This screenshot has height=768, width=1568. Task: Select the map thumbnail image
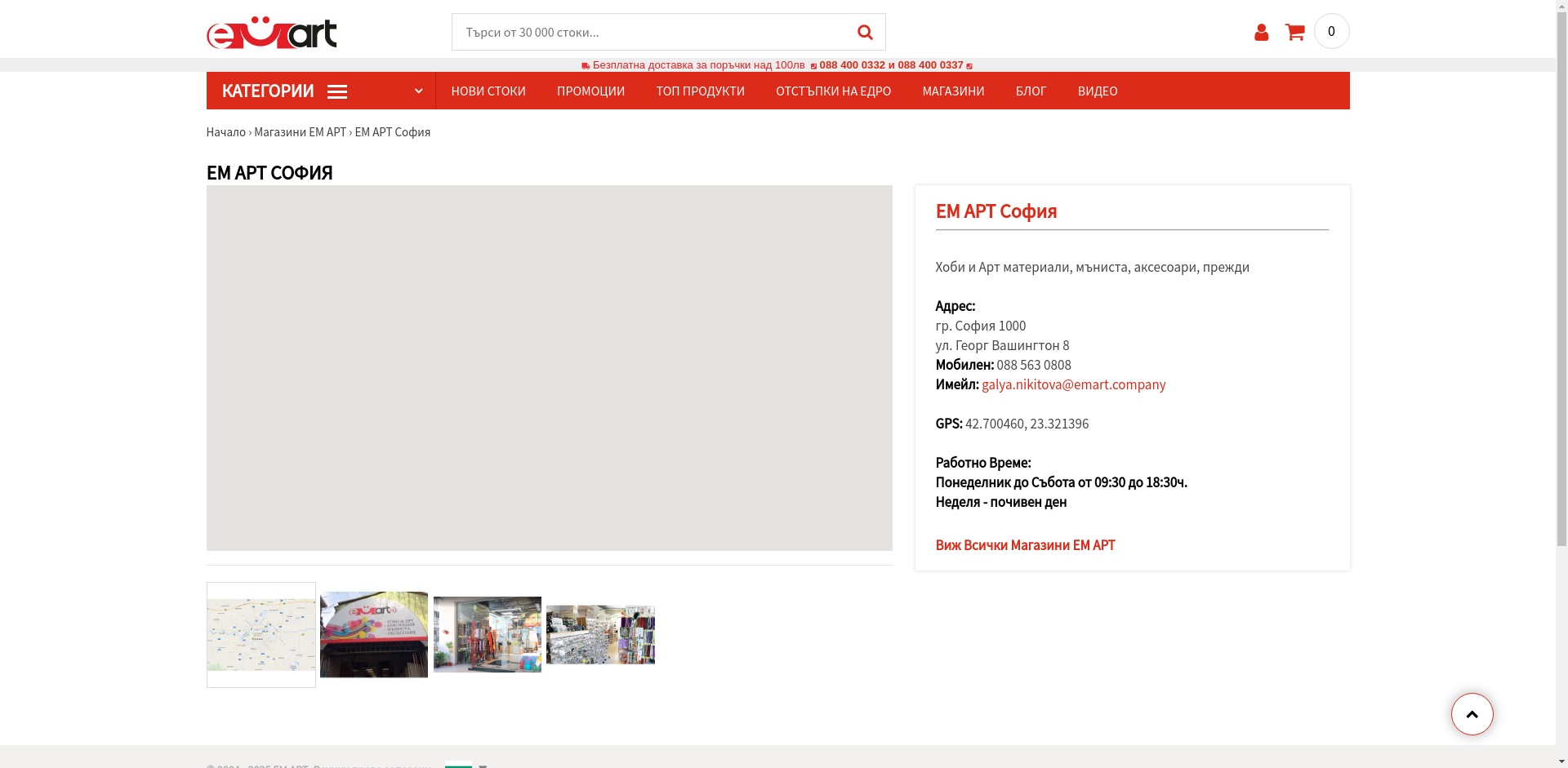(x=261, y=635)
